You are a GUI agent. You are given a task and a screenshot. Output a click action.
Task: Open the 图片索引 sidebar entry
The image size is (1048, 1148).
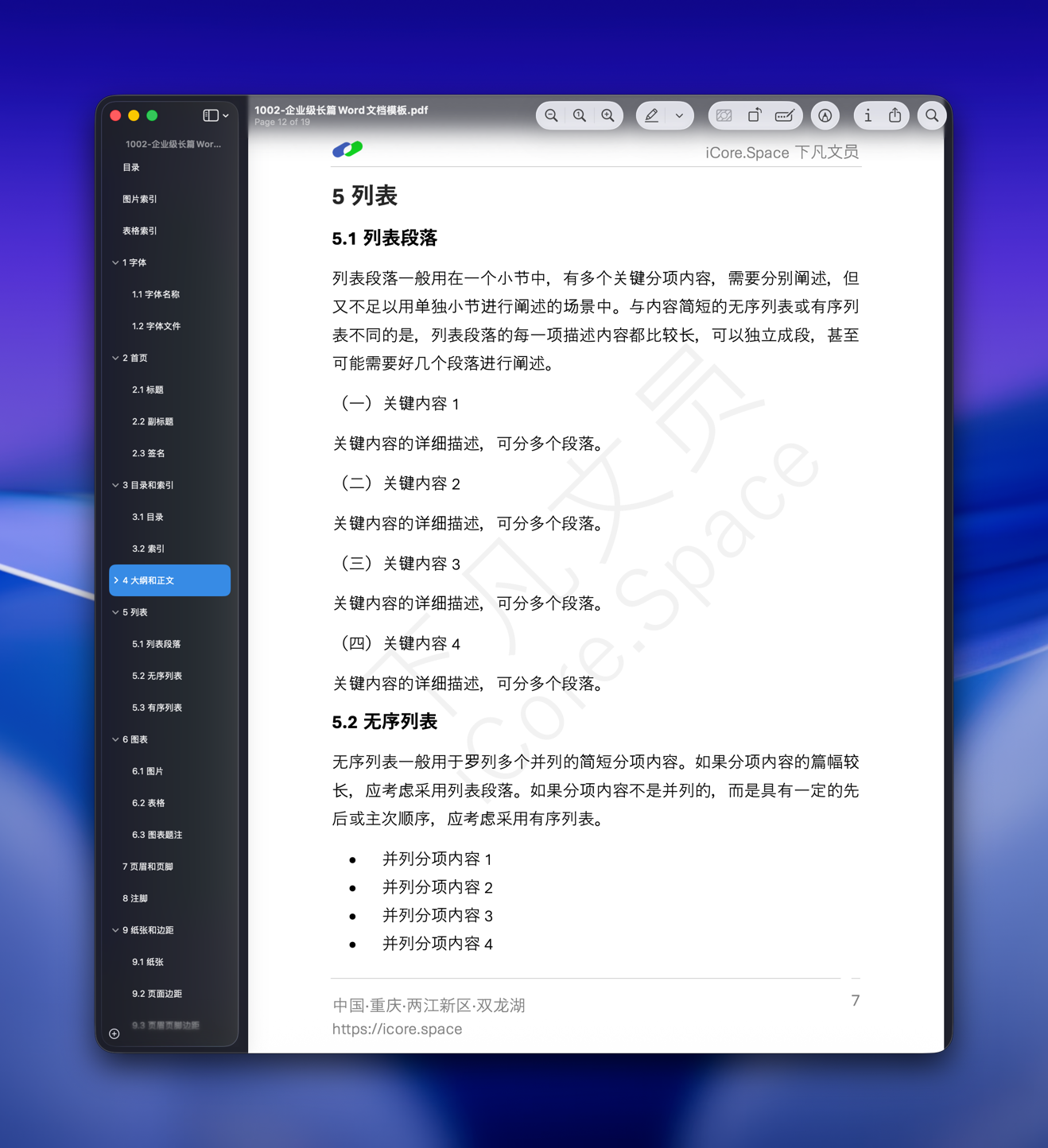(139, 199)
